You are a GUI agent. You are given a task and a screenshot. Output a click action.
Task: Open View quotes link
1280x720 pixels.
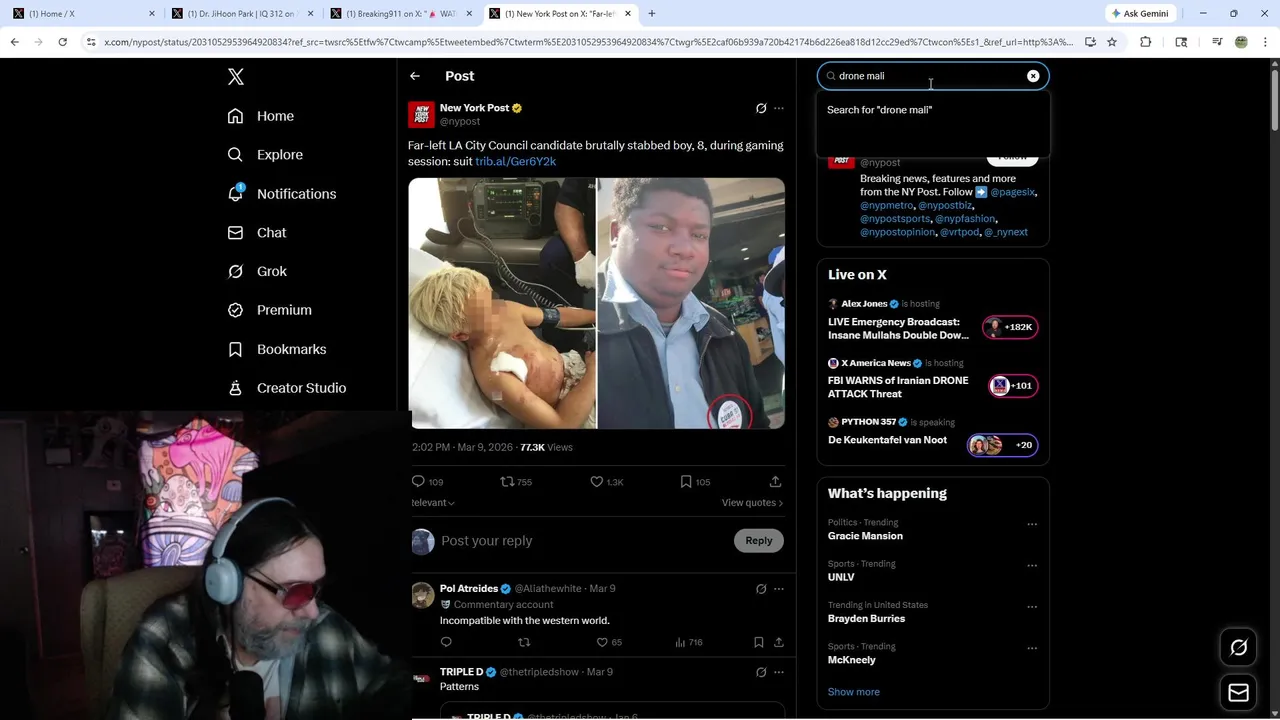pyautogui.click(x=752, y=502)
